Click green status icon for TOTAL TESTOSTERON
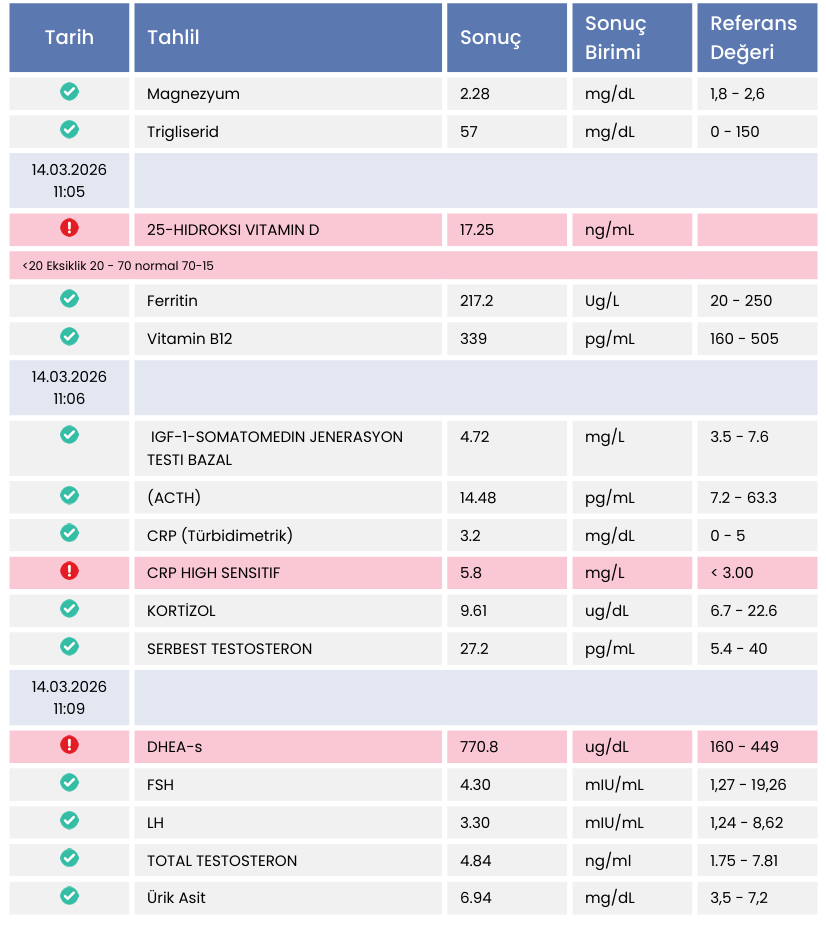This screenshot has height=926, width=826. pyautogui.click(x=69, y=858)
